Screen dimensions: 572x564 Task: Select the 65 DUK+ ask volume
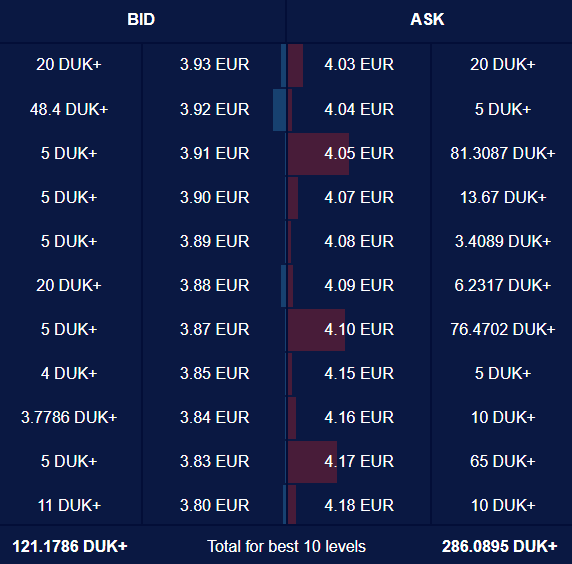click(503, 461)
